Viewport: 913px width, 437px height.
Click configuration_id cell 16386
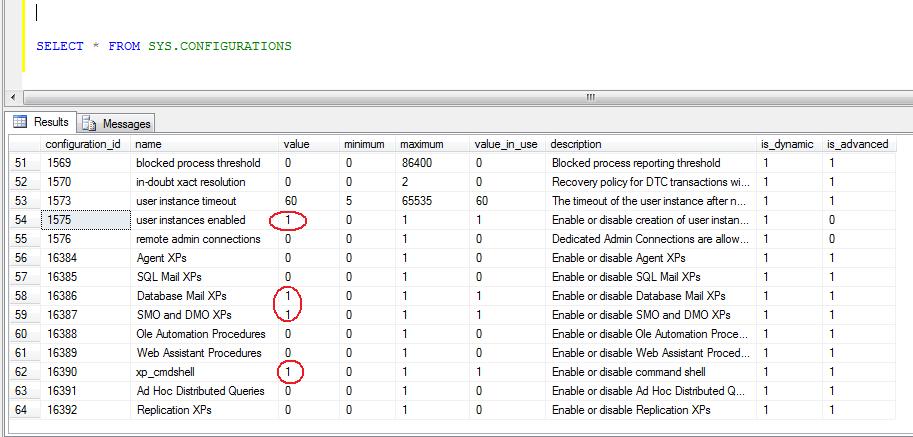[86, 296]
